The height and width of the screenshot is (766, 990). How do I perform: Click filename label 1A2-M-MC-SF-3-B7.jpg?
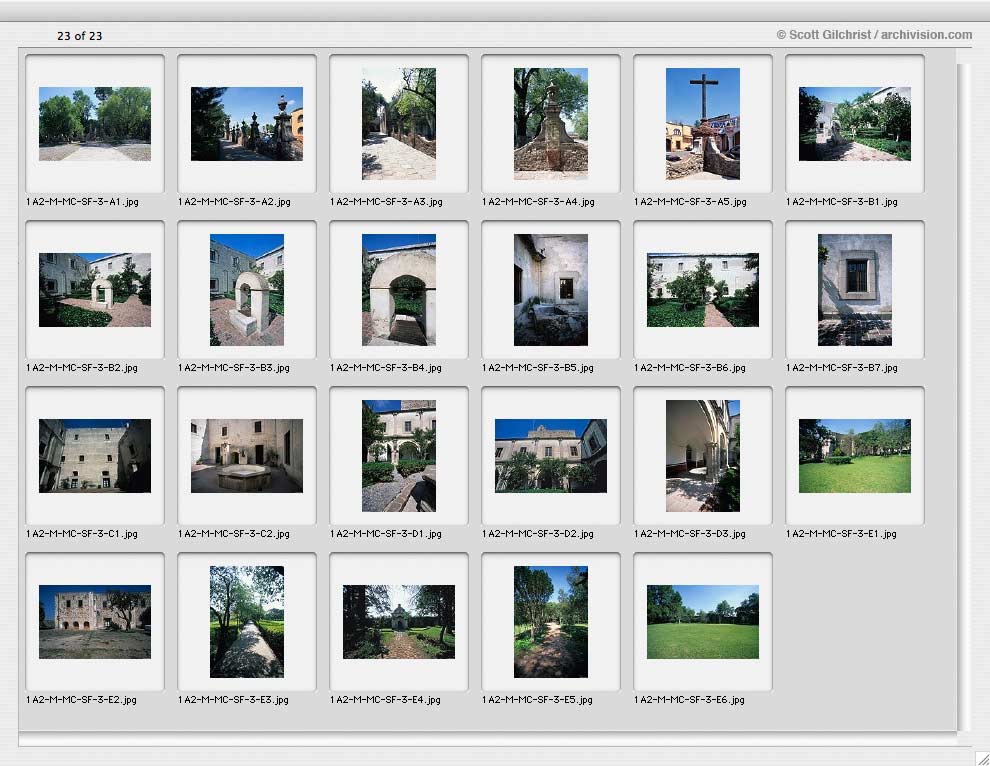tap(842, 368)
